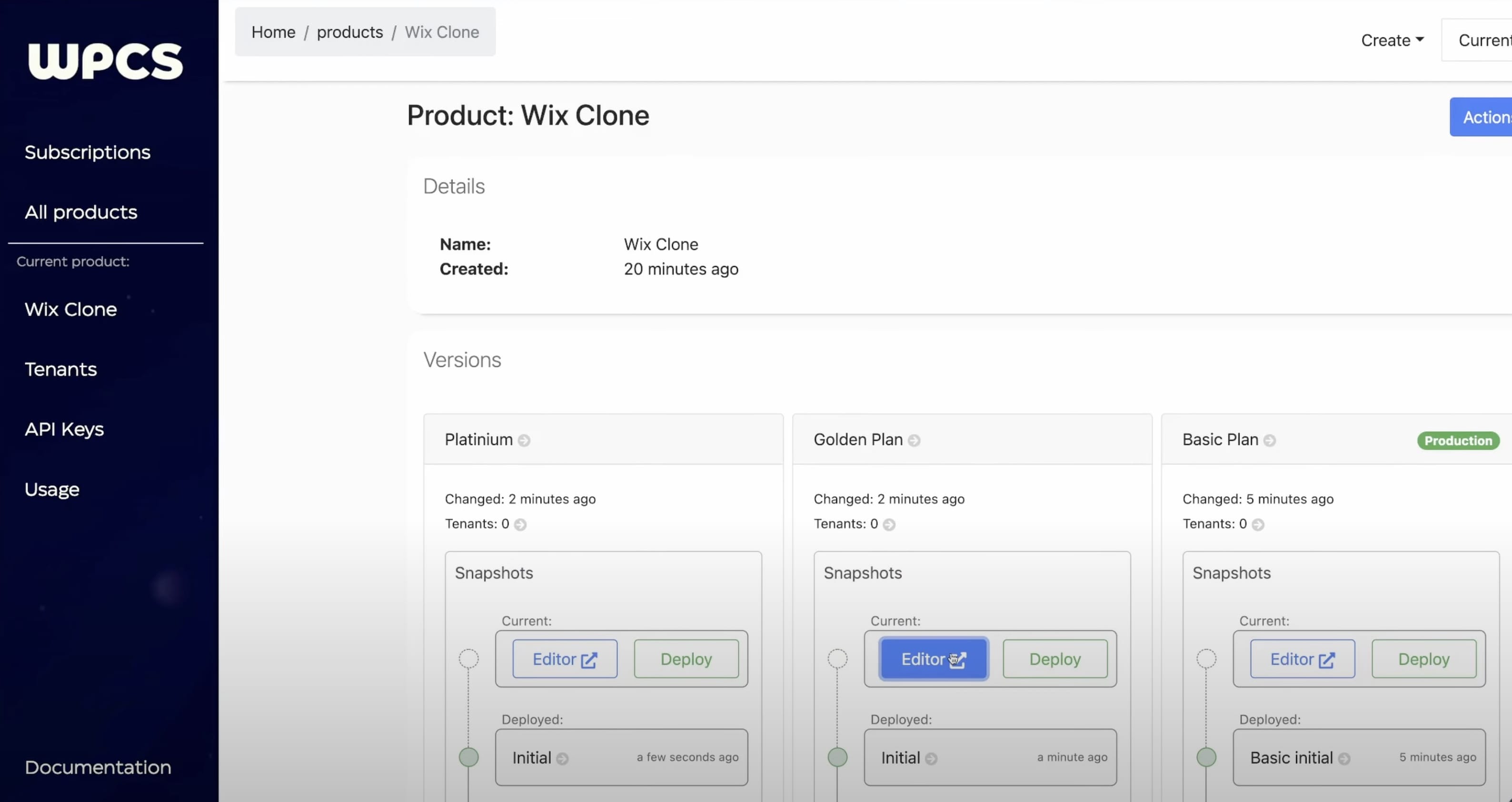Click the info icon next to Basic Plan
This screenshot has height=802, width=1512.
pyautogui.click(x=1269, y=441)
